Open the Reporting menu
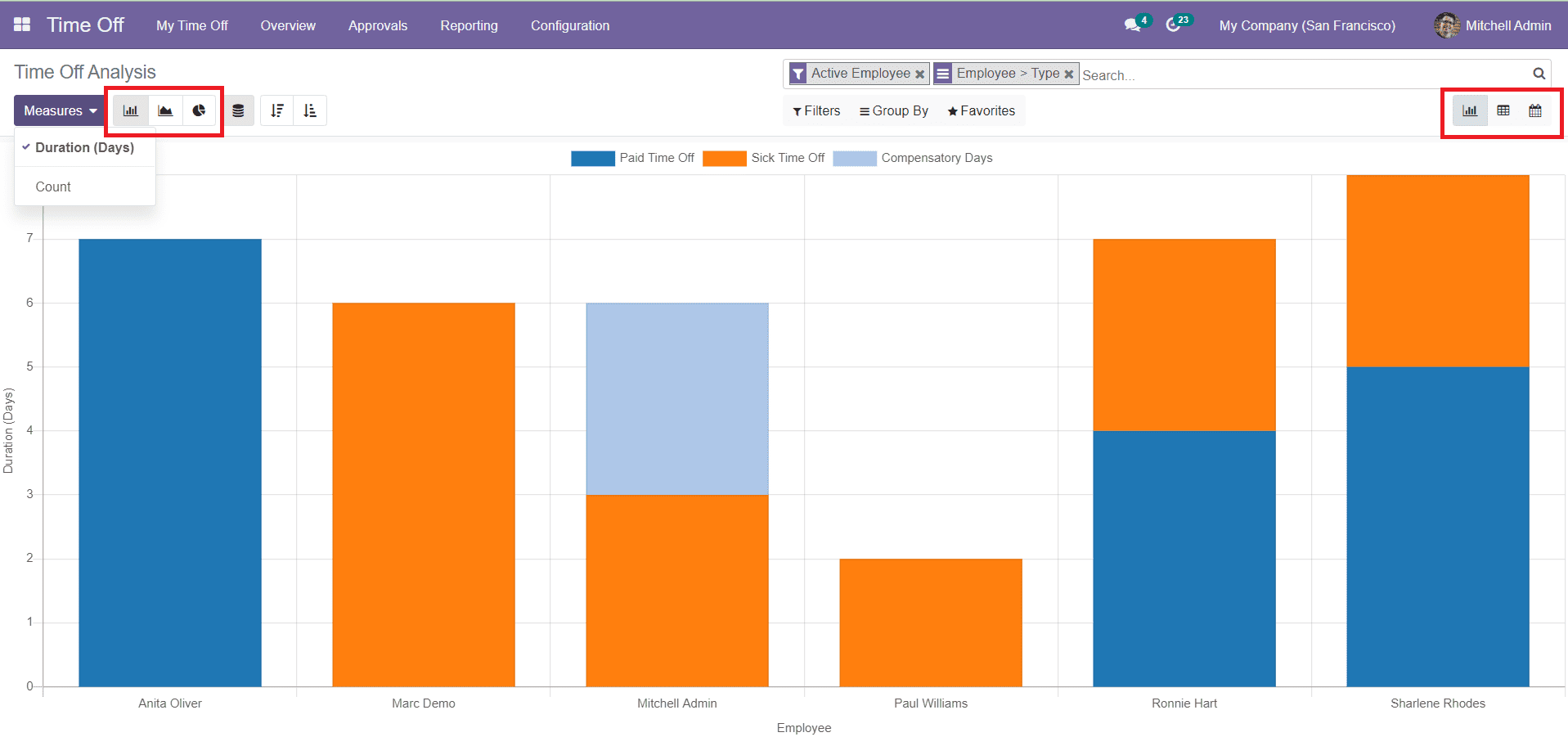Viewport: 1568px width, 737px height. tap(469, 25)
